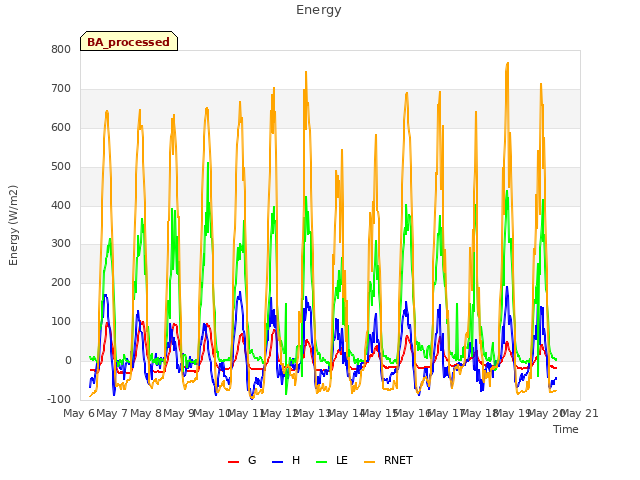
Task: Click the May 6 x-axis tick label
Action: click(79, 413)
